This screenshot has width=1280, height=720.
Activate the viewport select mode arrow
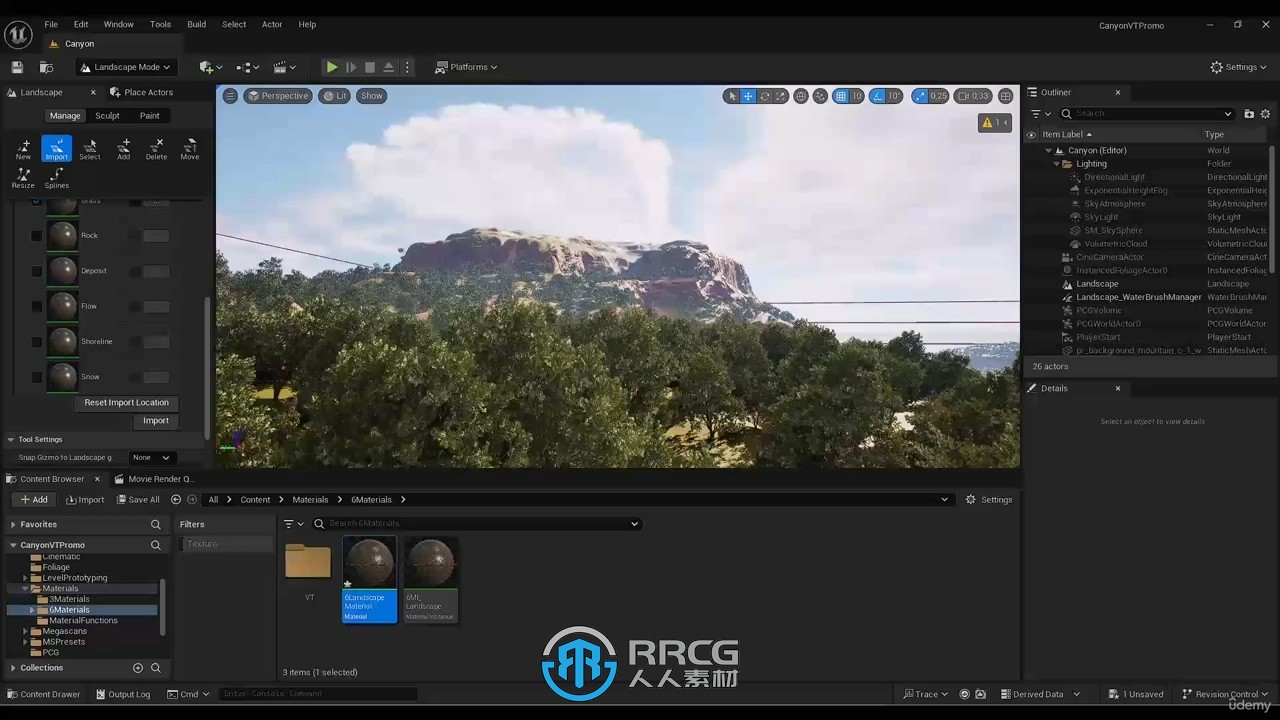click(731, 96)
